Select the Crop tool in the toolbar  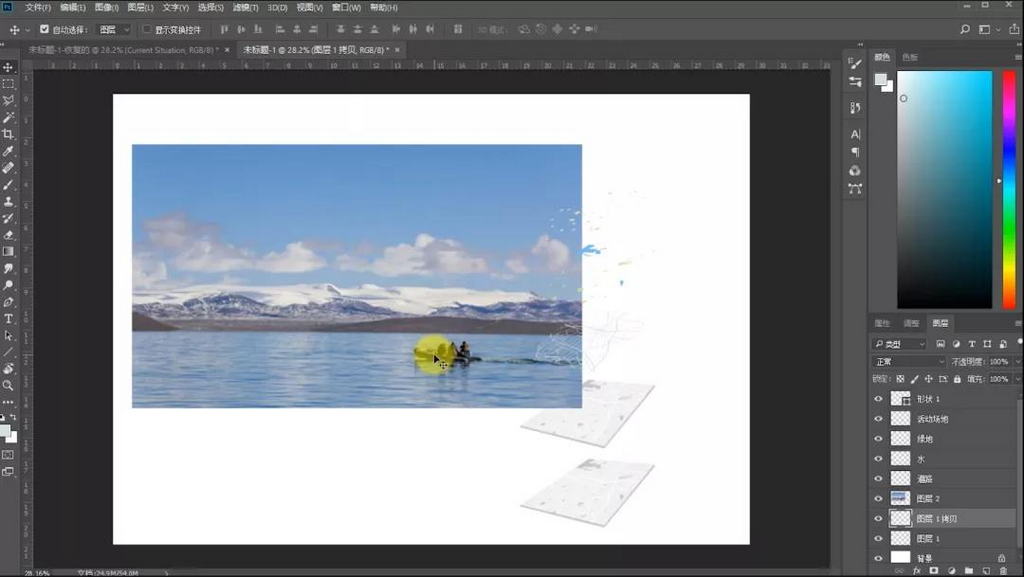pos(8,134)
